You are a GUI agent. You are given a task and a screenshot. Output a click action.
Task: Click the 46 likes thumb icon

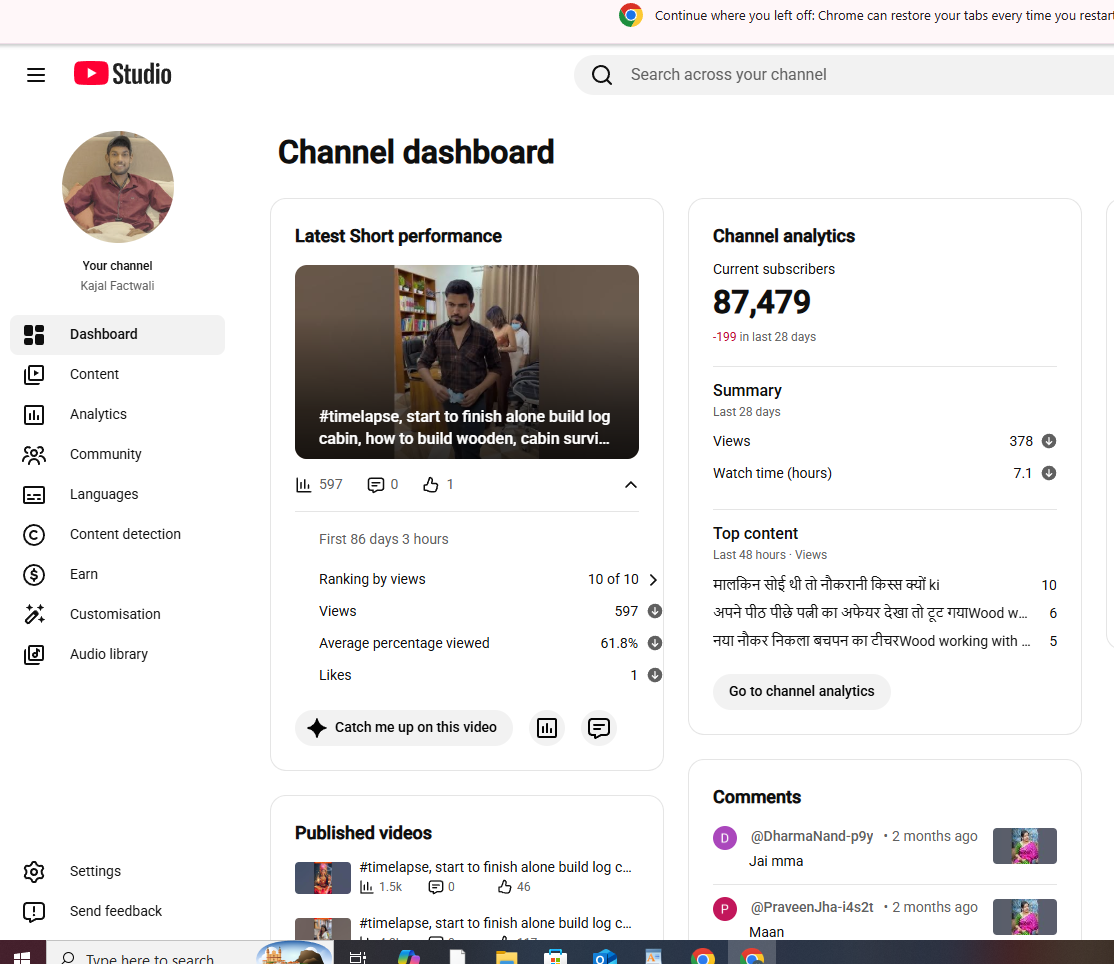(x=504, y=887)
